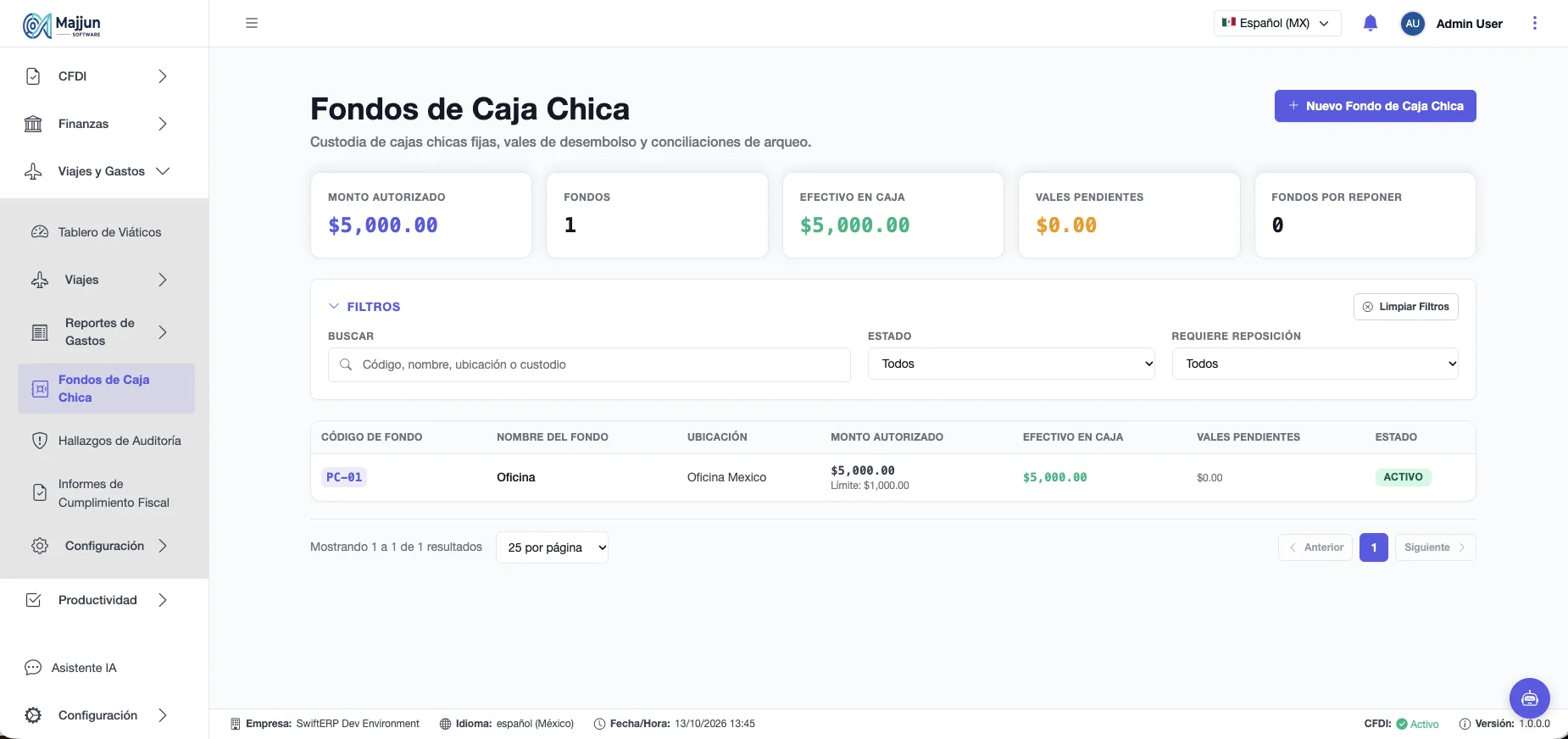Collapse the Filtros section
1568x739 pixels.
click(364, 307)
